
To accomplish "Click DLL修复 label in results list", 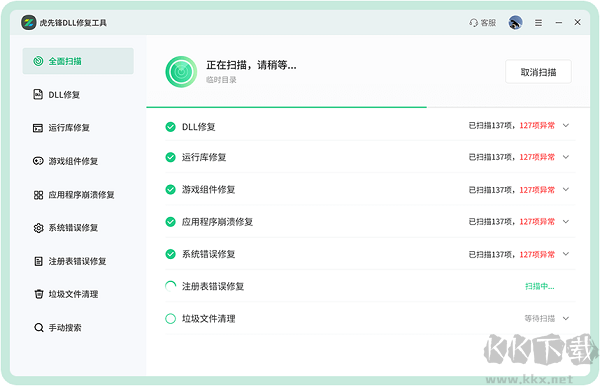I will [x=199, y=127].
